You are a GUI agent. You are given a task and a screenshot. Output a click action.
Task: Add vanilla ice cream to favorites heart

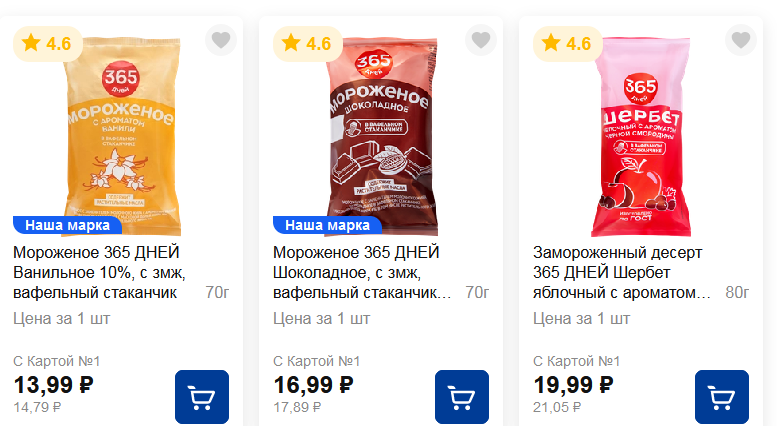221,40
